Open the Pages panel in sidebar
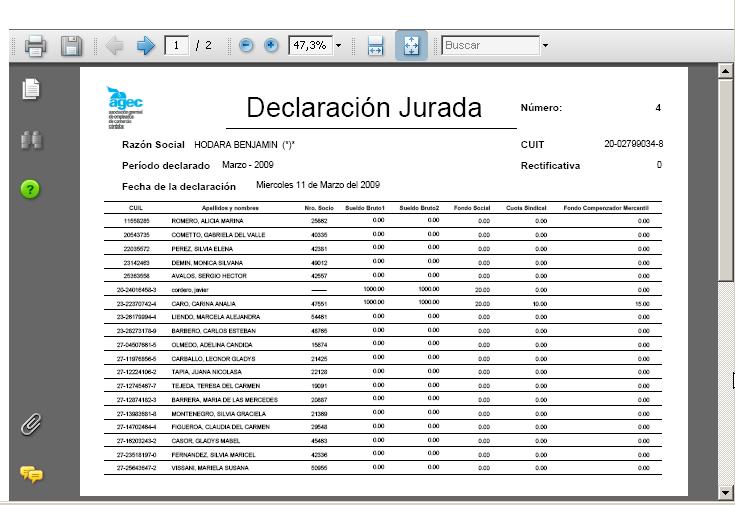This screenshot has height=505, width=735. tap(31, 89)
